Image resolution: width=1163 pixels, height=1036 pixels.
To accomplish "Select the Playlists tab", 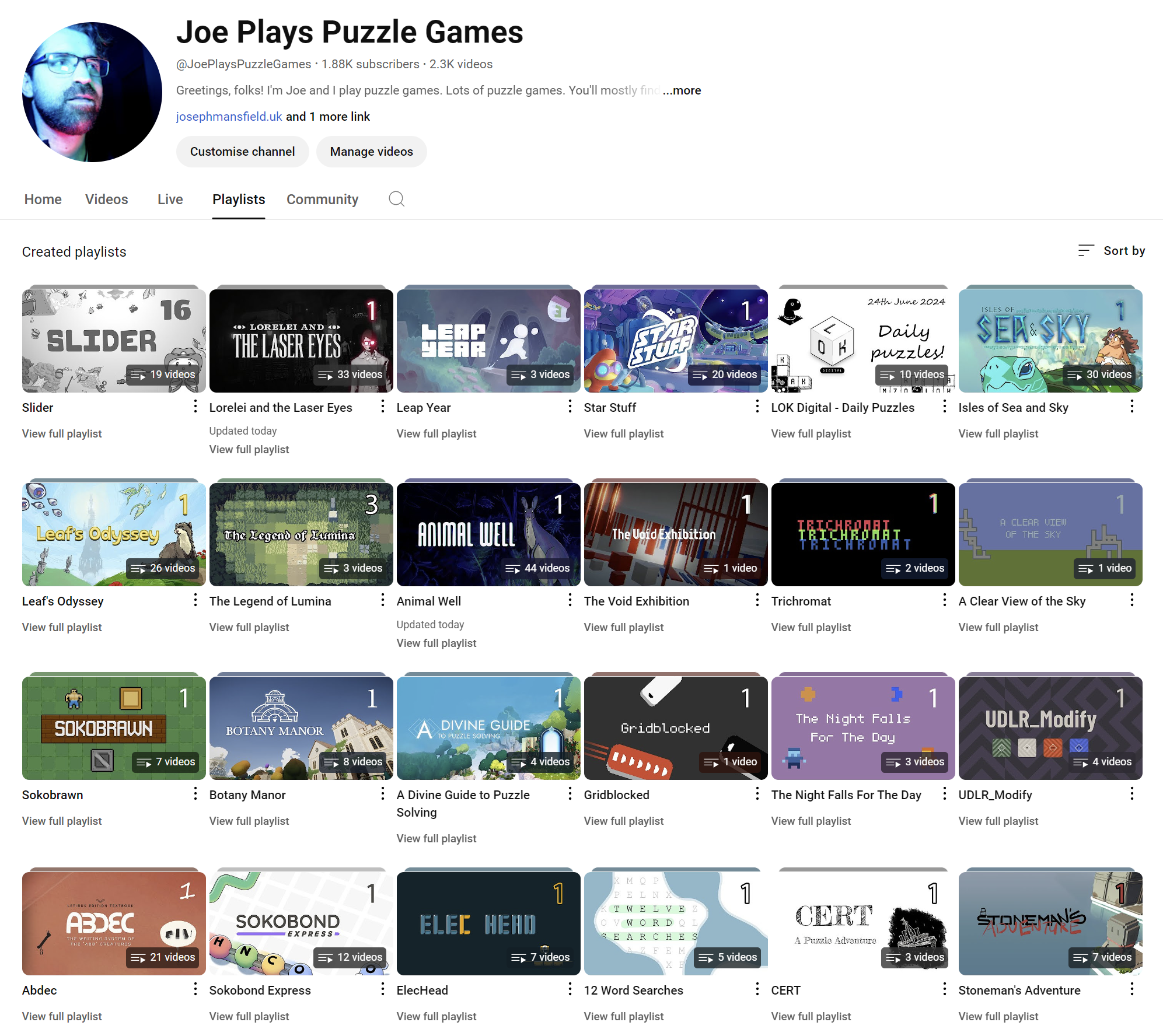I will point(239,199).
